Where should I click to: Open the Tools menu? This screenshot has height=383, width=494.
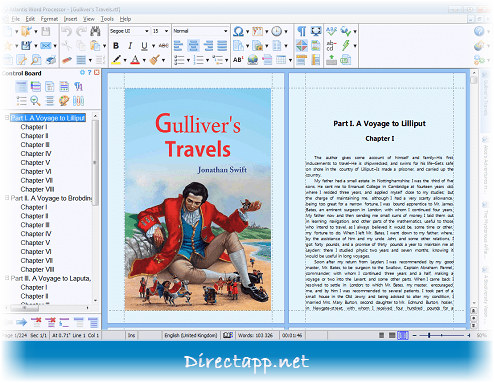click(107, 19)
